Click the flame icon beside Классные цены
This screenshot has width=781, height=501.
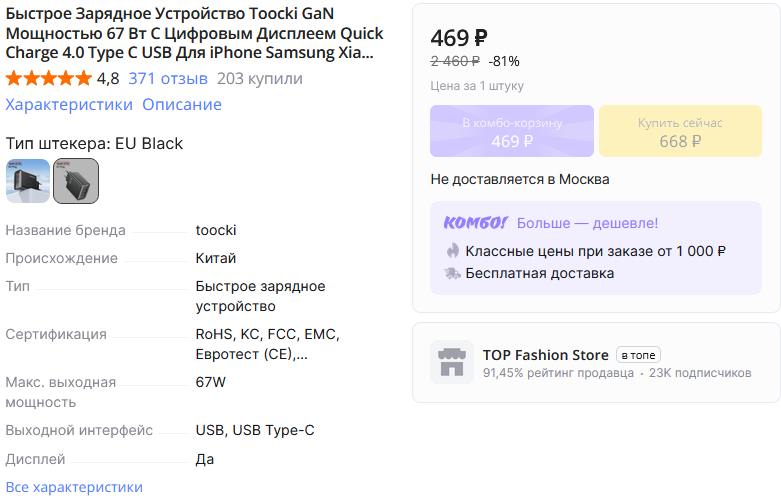point(452,251)
